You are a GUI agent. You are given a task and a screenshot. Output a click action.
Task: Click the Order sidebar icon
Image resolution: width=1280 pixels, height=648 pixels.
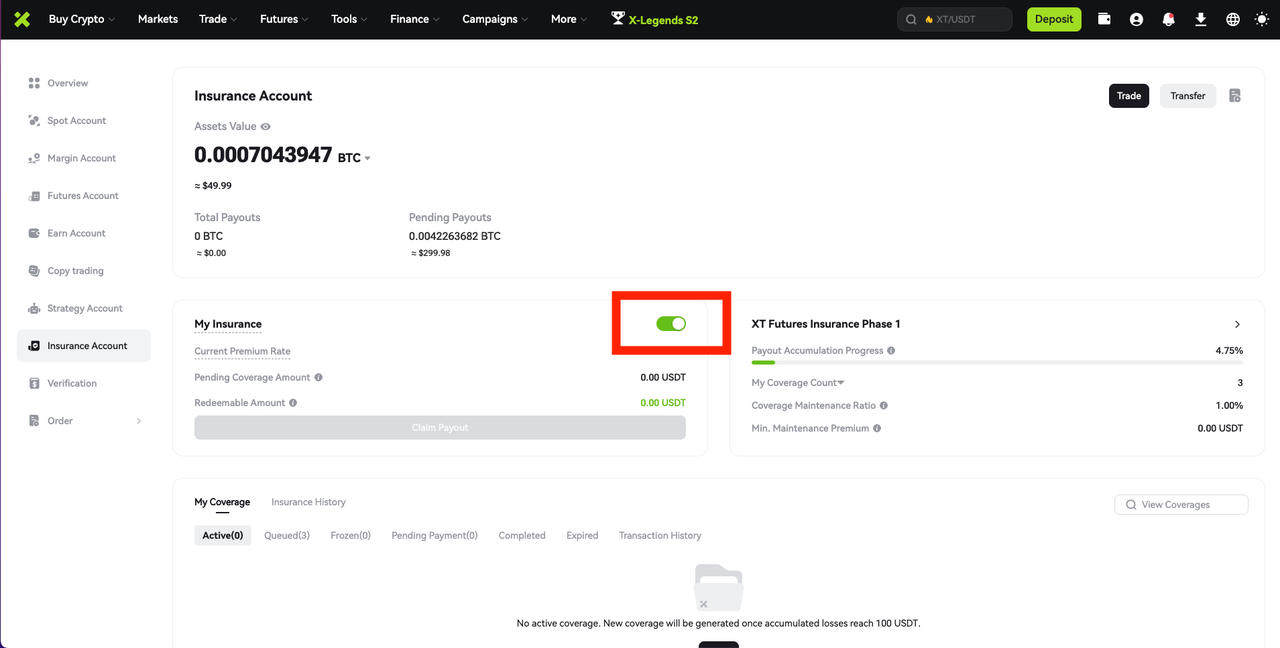[x=34, y=421]
